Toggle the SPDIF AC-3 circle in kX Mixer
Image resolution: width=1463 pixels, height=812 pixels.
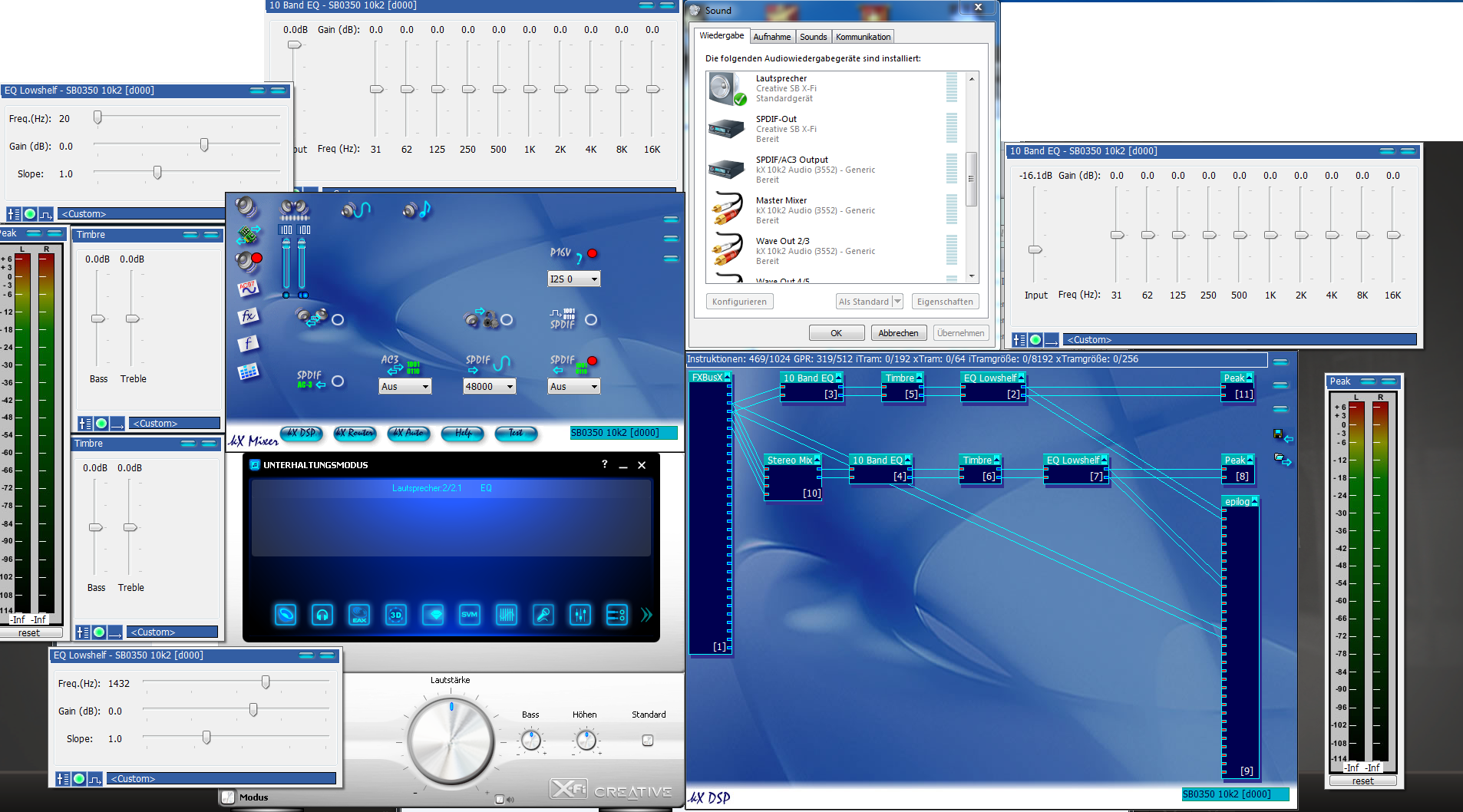338,381
